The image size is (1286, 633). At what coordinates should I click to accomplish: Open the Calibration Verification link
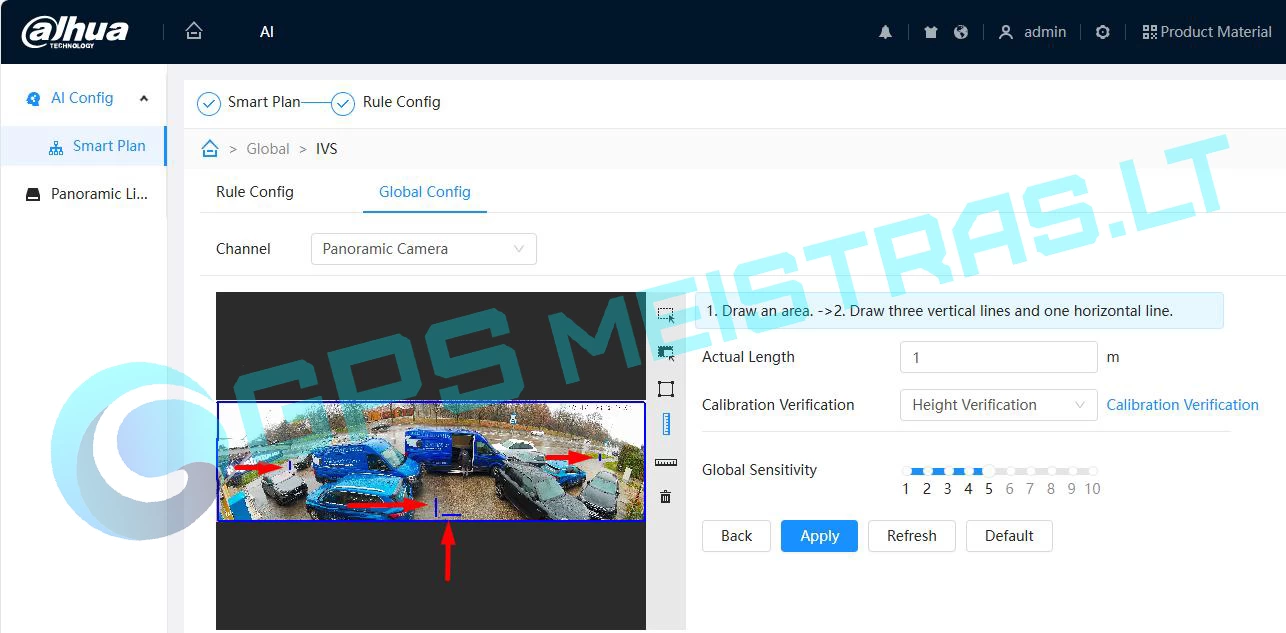click(x=1182, y=405)
